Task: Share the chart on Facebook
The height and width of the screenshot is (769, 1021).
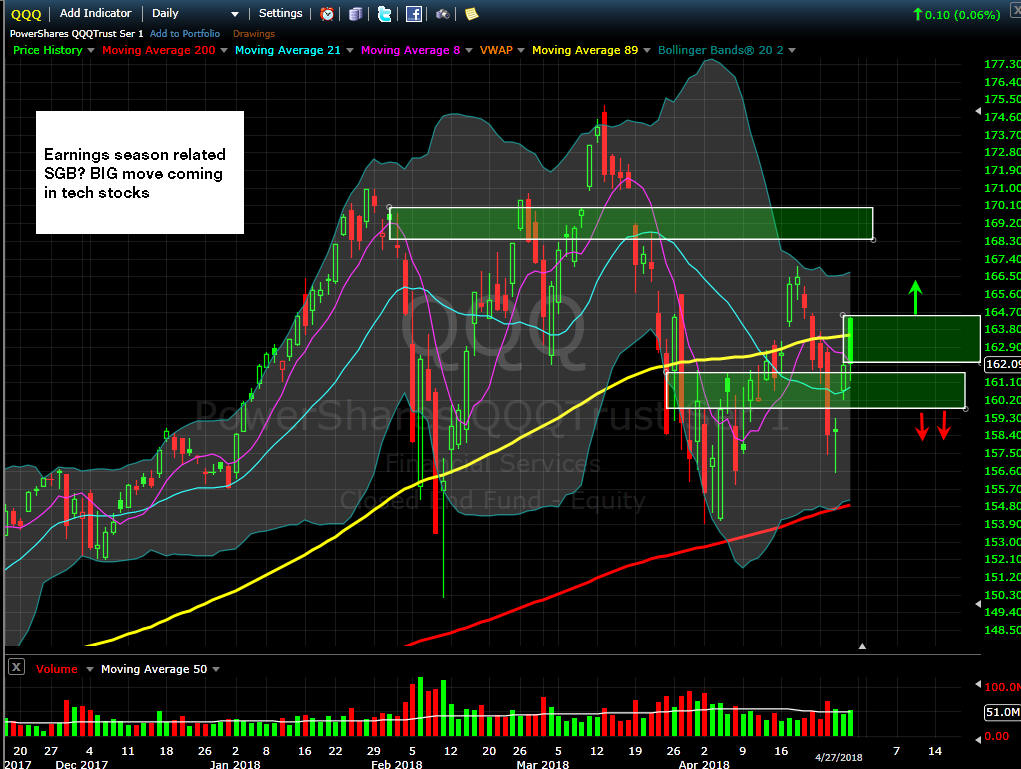Action: [413, 14]
